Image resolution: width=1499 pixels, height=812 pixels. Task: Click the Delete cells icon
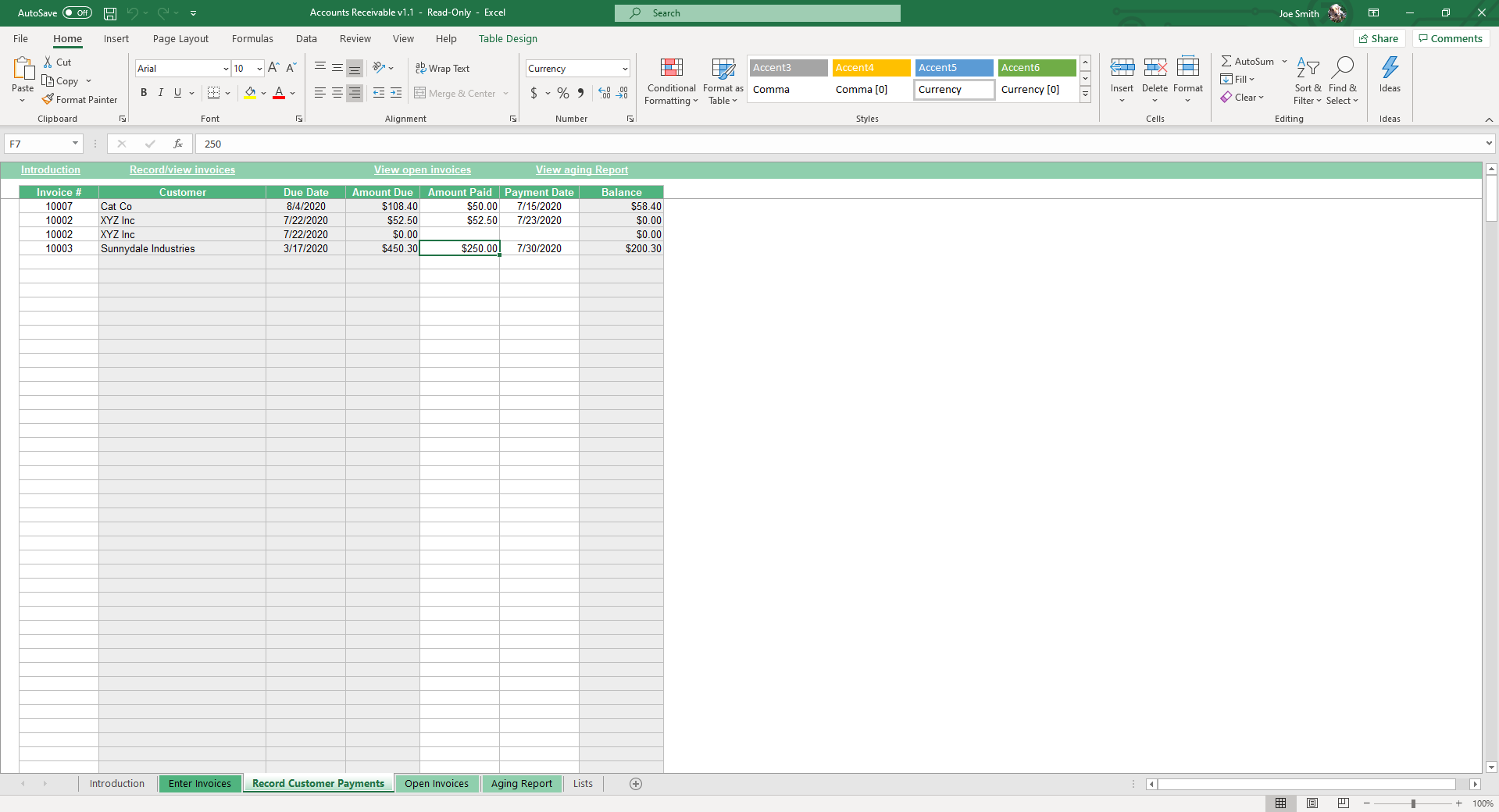tap(1155, 69)
